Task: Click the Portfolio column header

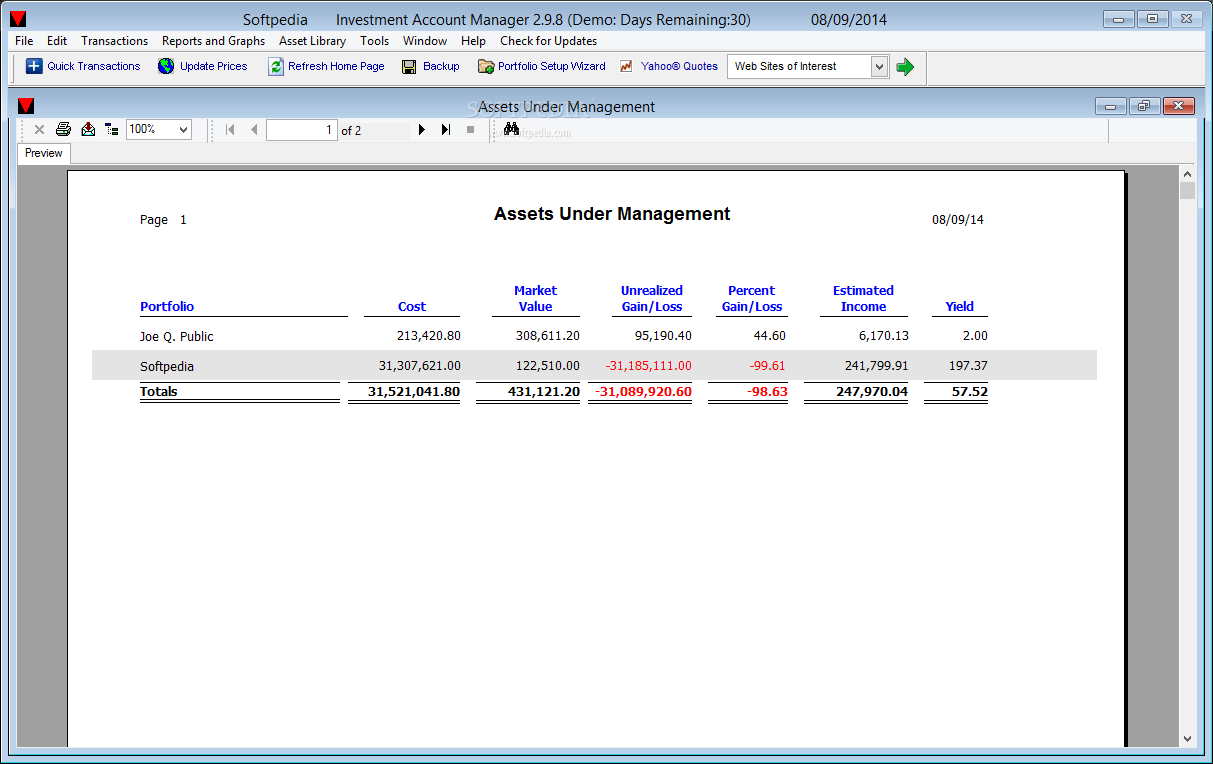Action: click(x=167, y=307)
